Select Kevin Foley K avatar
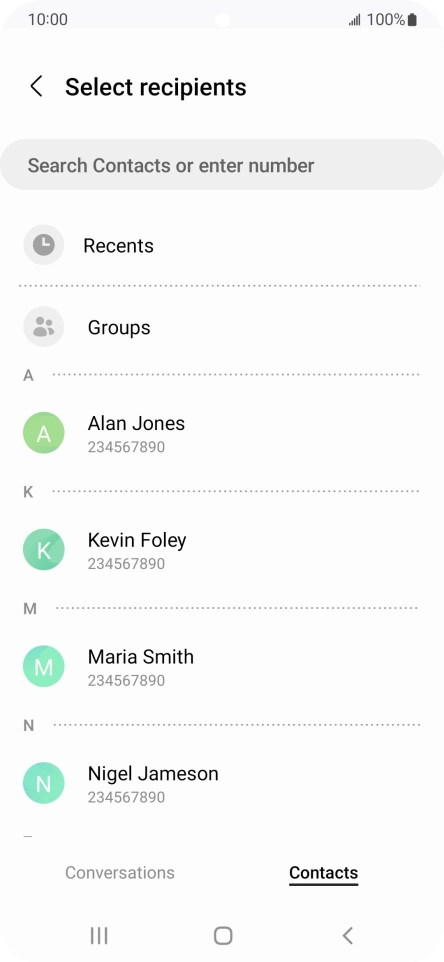Image resolution: width=444 pixels, height=962 pixels. coord(44,549)
